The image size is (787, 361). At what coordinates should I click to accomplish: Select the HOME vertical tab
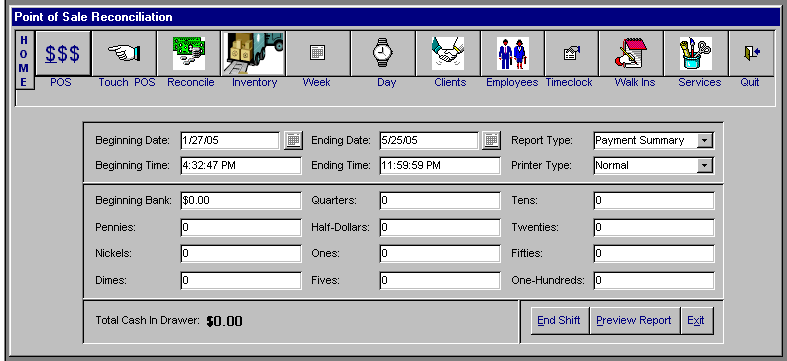24,61
